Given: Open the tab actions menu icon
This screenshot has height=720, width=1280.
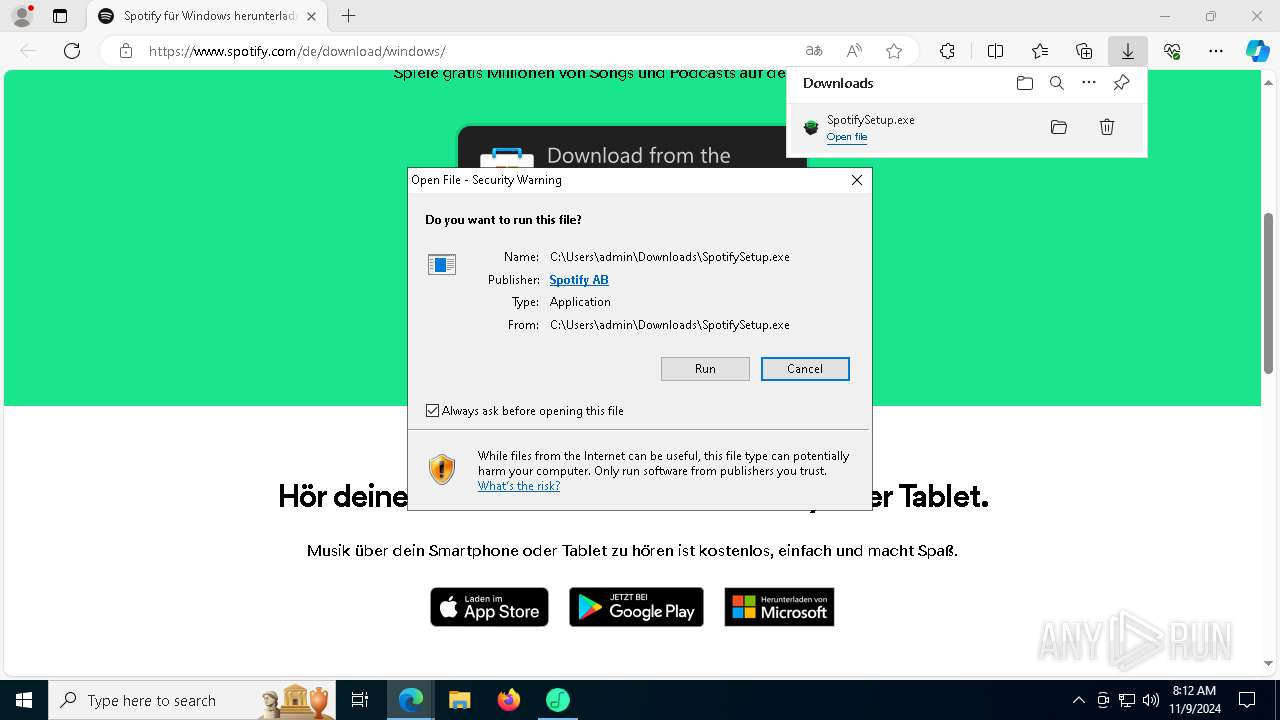Looking at the screenshot, I should coord(60,16).
